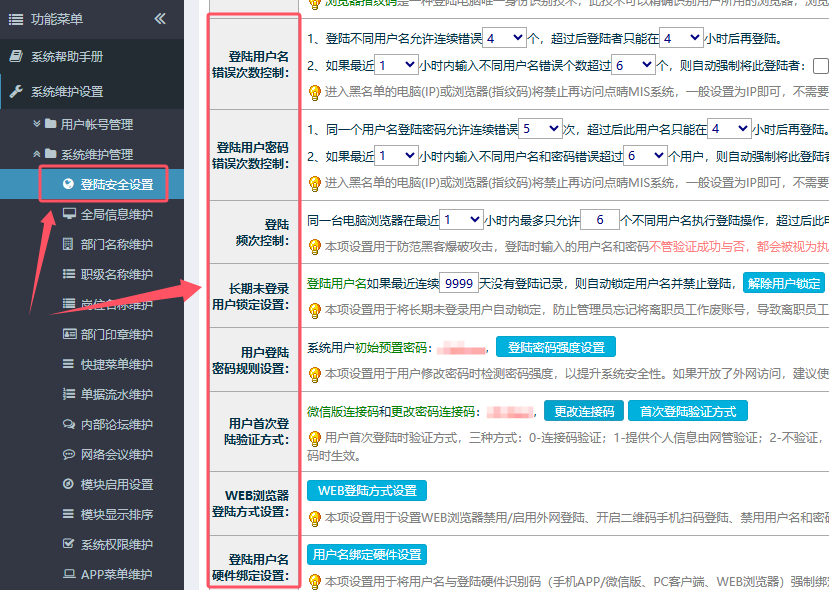Open WEB登陆方式设置
The width and height of the screenshot is (829, 590).
[367, 491]
